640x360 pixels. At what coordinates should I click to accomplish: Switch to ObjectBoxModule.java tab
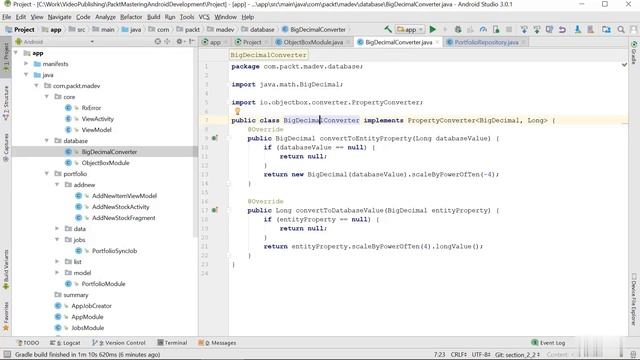(x=313, y=42)
